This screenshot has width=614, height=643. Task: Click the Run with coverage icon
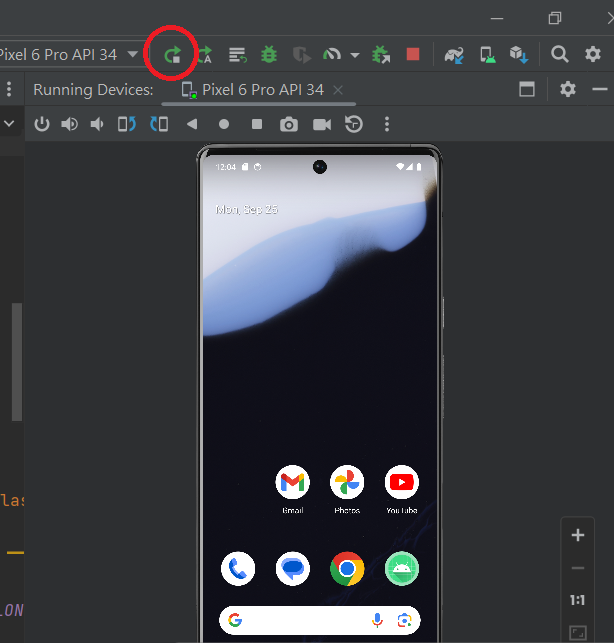(301, 55)
